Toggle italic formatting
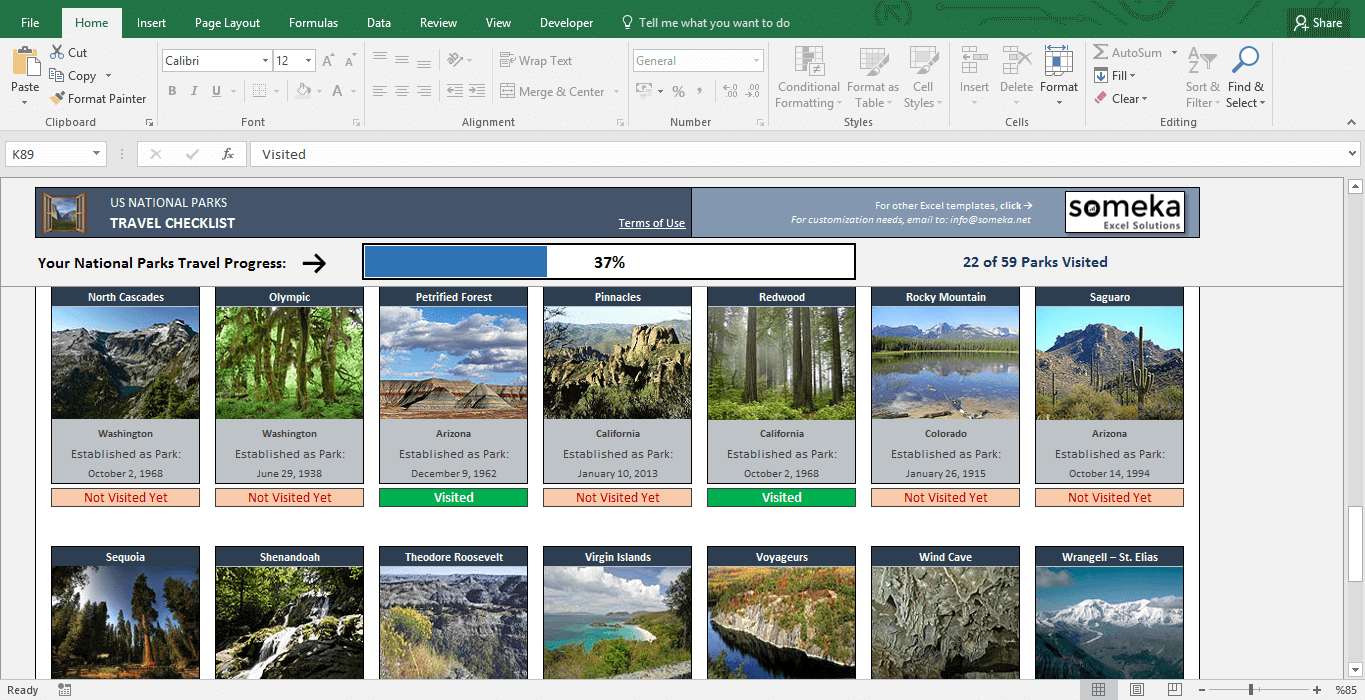Viewport: 1365px width, 700px height. click(193, 92)
